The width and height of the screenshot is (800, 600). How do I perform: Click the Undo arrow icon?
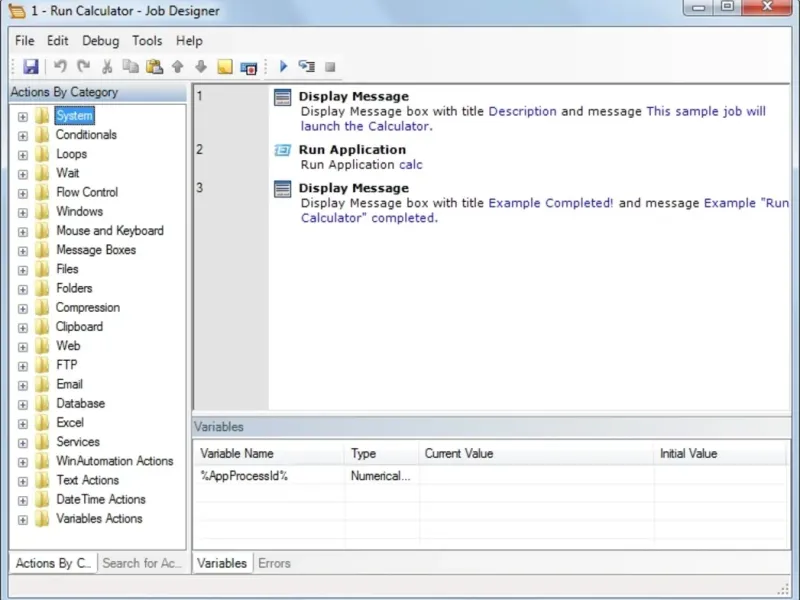tap(60, 67)
